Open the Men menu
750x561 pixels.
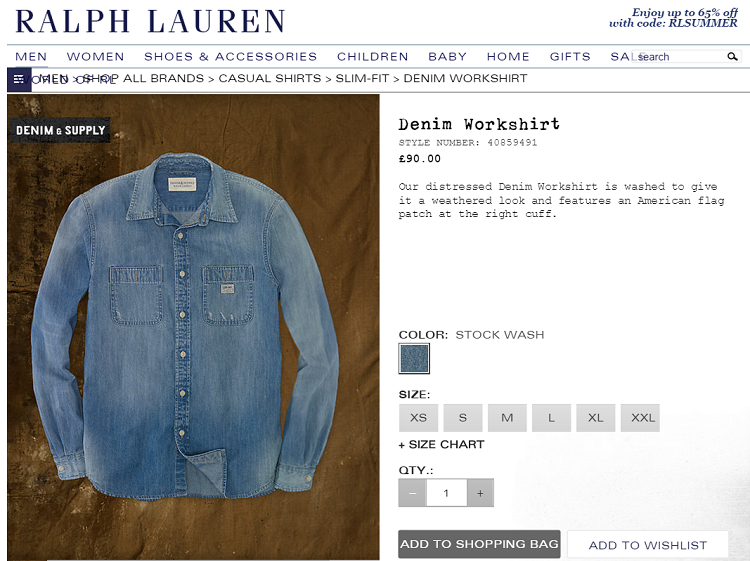(31, 56)
